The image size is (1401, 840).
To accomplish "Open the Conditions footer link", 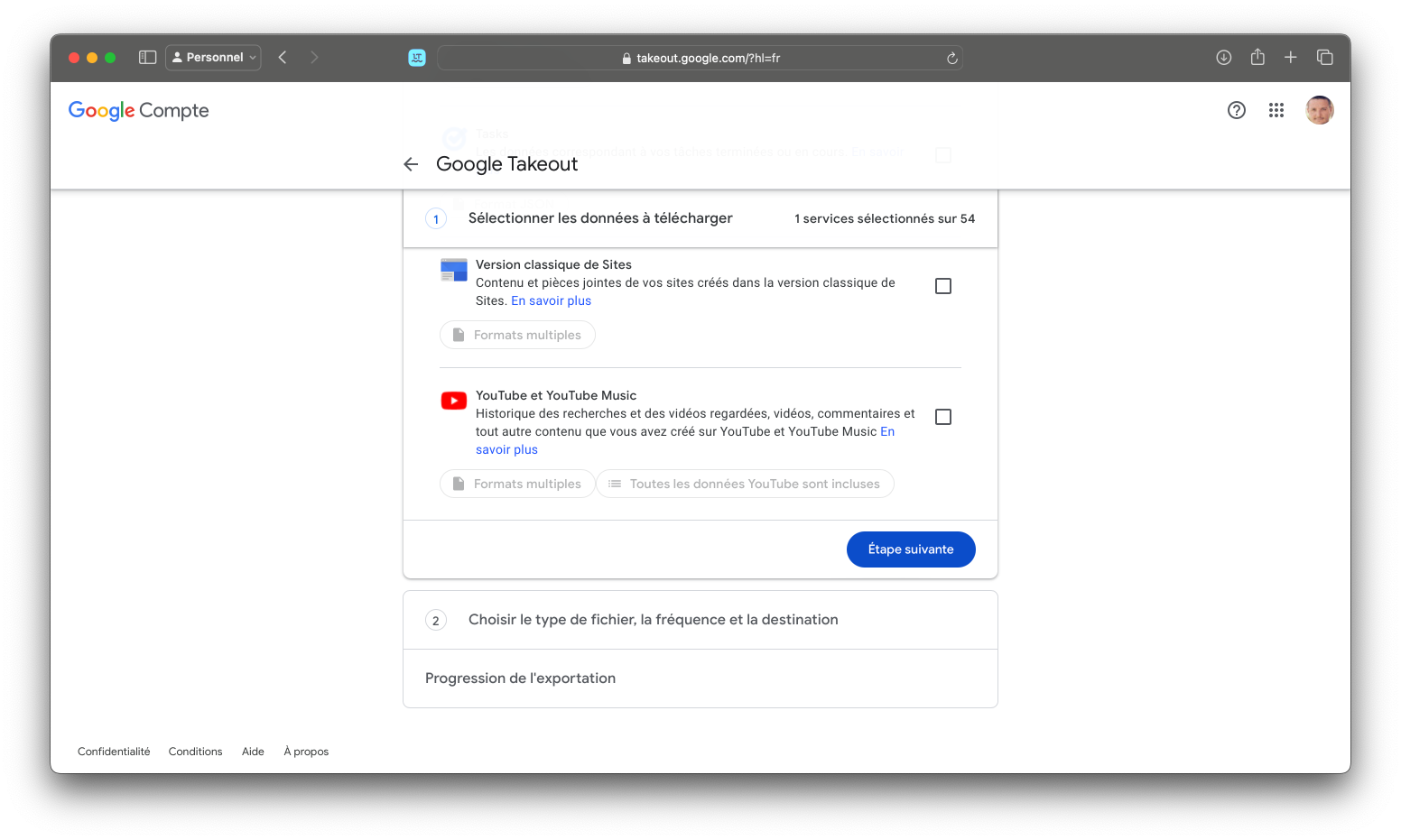I will [195, 752].
